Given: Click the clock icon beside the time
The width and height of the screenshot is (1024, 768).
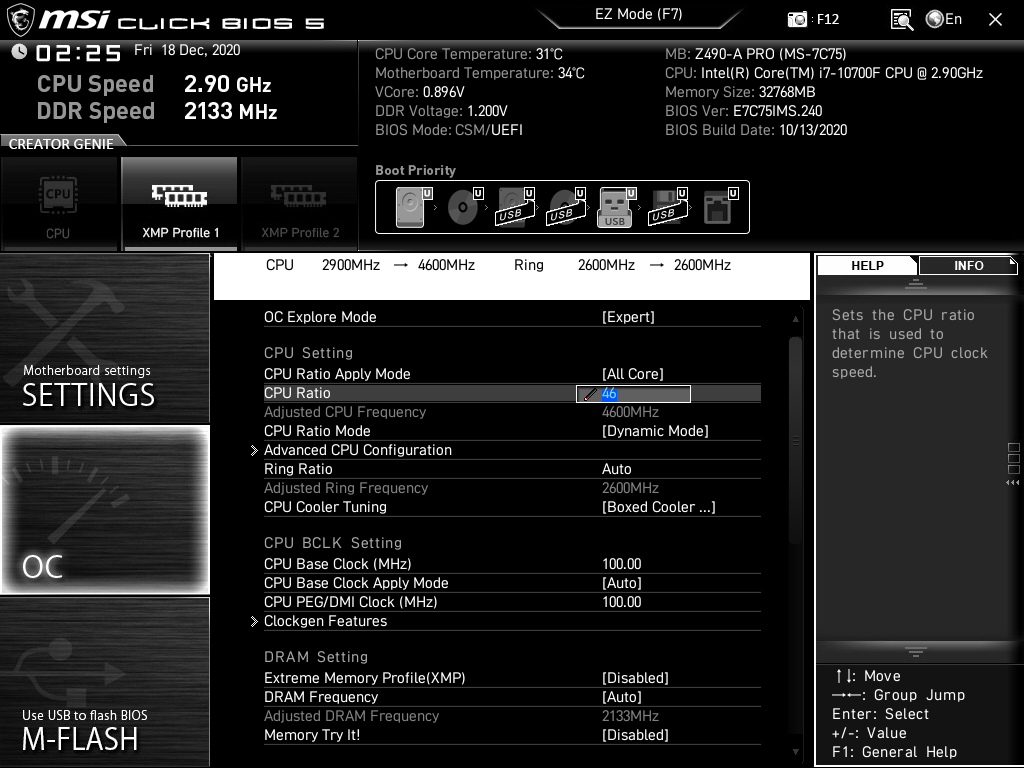Looking at the screenshot, I should click(x=20, y=52).
